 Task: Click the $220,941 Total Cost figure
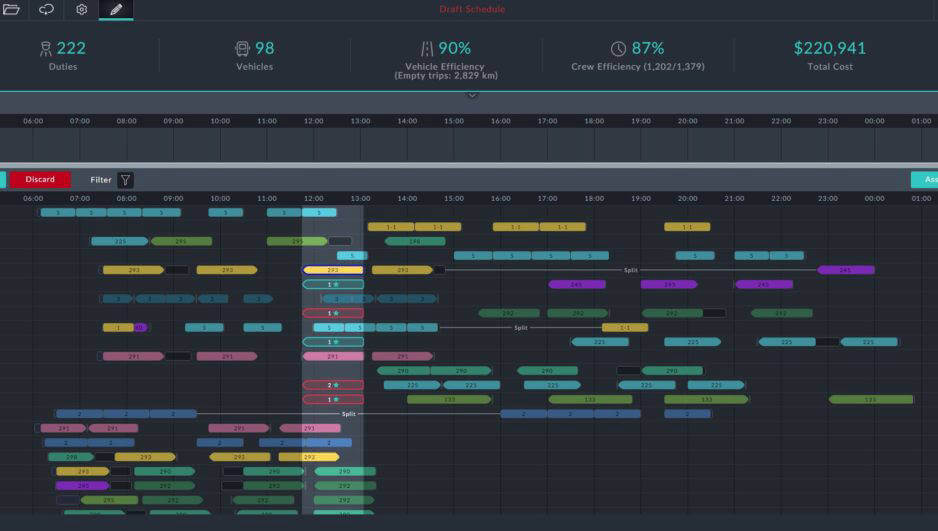click(829, 48)
